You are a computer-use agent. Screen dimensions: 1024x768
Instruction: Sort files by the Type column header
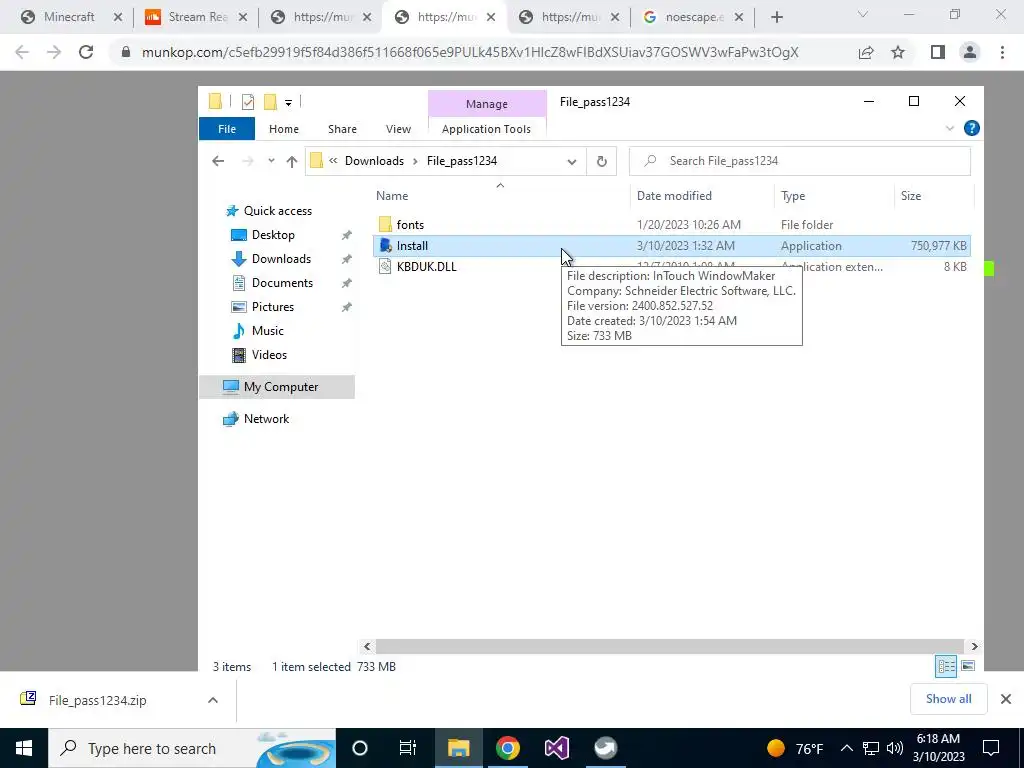point(834,196)
